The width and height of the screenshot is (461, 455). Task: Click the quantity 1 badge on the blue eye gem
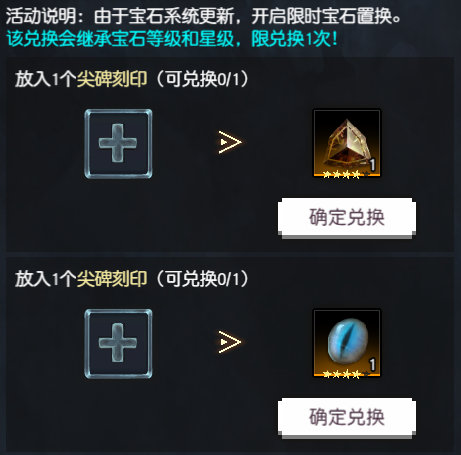coord(372,365)
